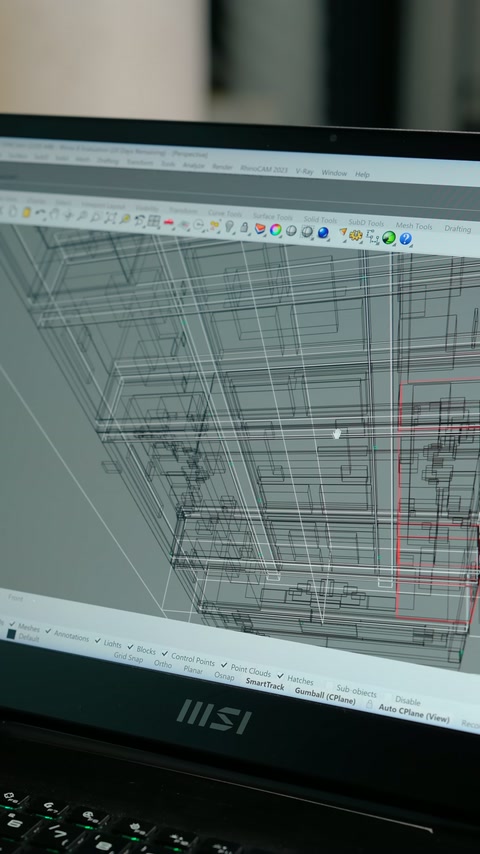
Task: Select the Zoom Dynamic magnifier icon
Action: click(x=82, y=216)
